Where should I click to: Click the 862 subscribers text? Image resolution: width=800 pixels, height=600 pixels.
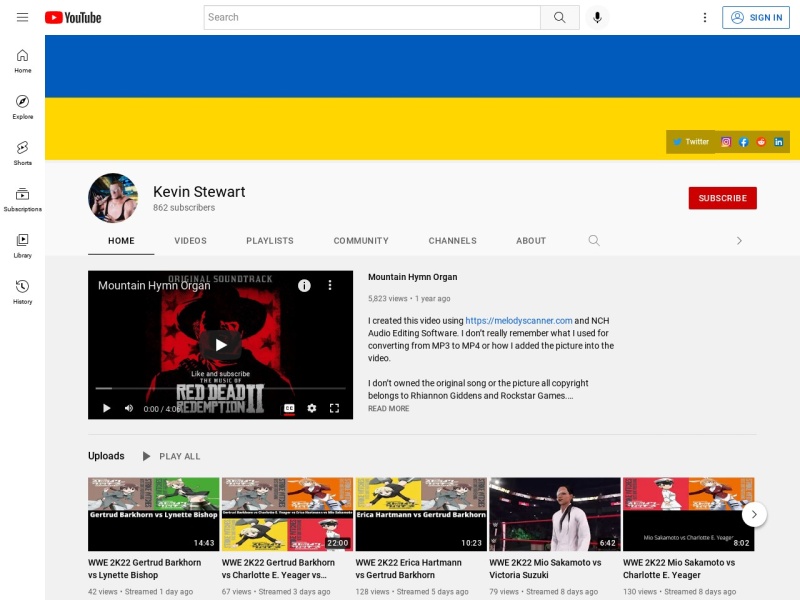pyautogui.click(x=184, y=208)
